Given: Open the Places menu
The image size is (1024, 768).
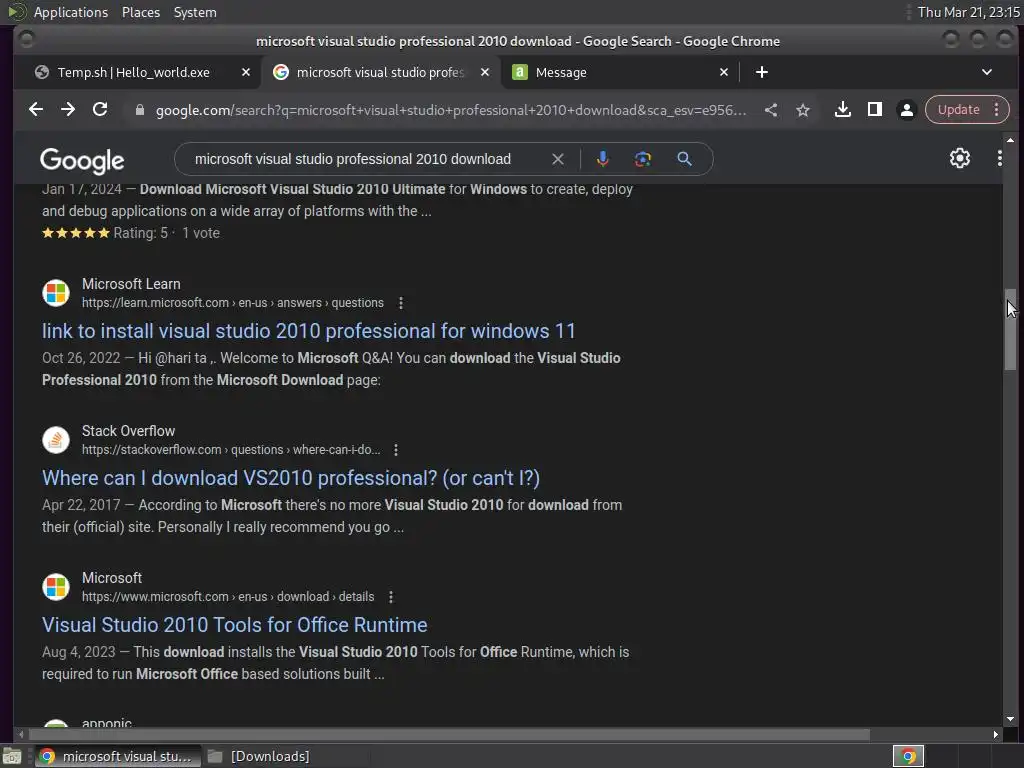Looking at the screenshot, I should click(141, 12).
